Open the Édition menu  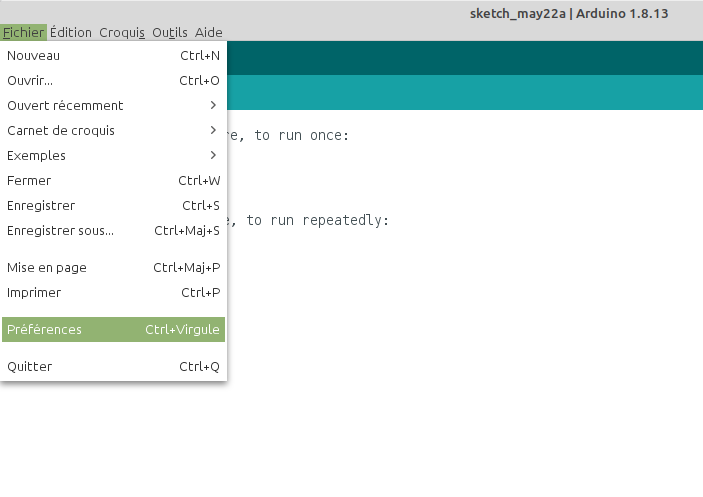(71, 33)
